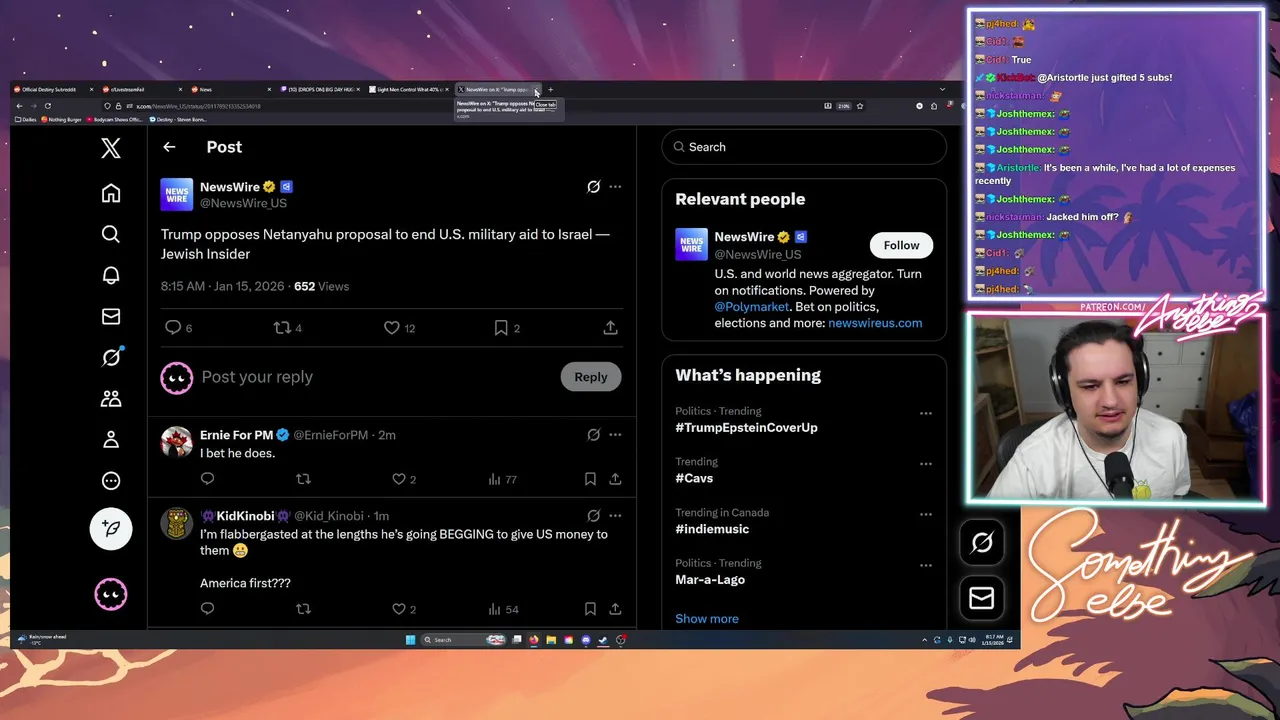The image size is (1280, 720).
Task: Click Show more under What's happening
Action: click(707, 618)
